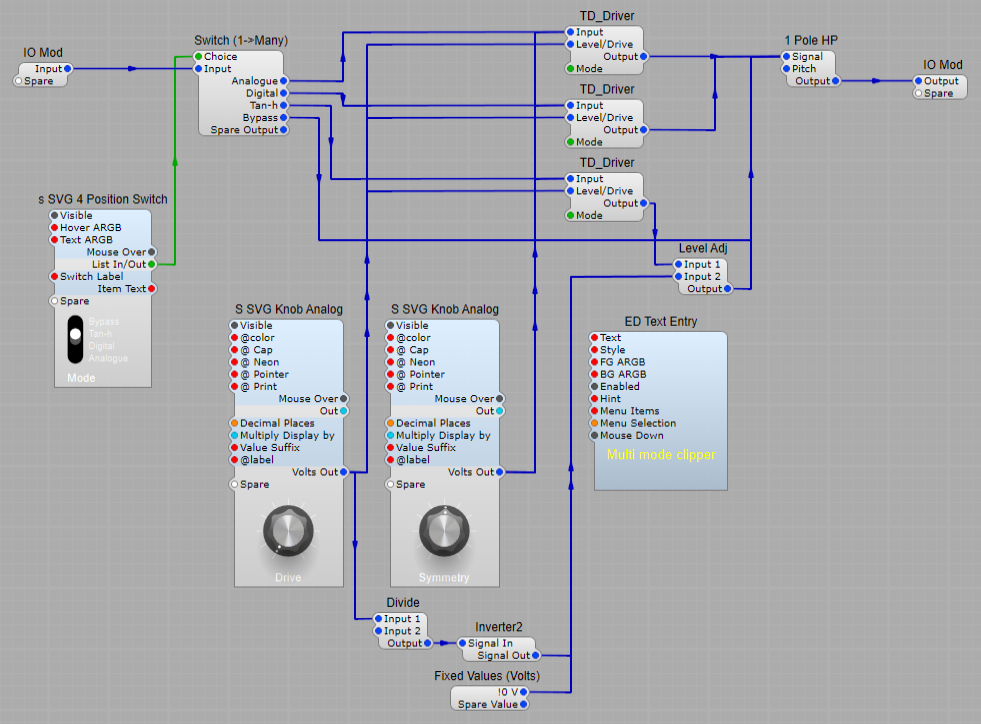Image resolution: width=981 pixels, height=724 pixels.
Task: Click the Output pin on Level Adj module
Action: tap(727, 289)
